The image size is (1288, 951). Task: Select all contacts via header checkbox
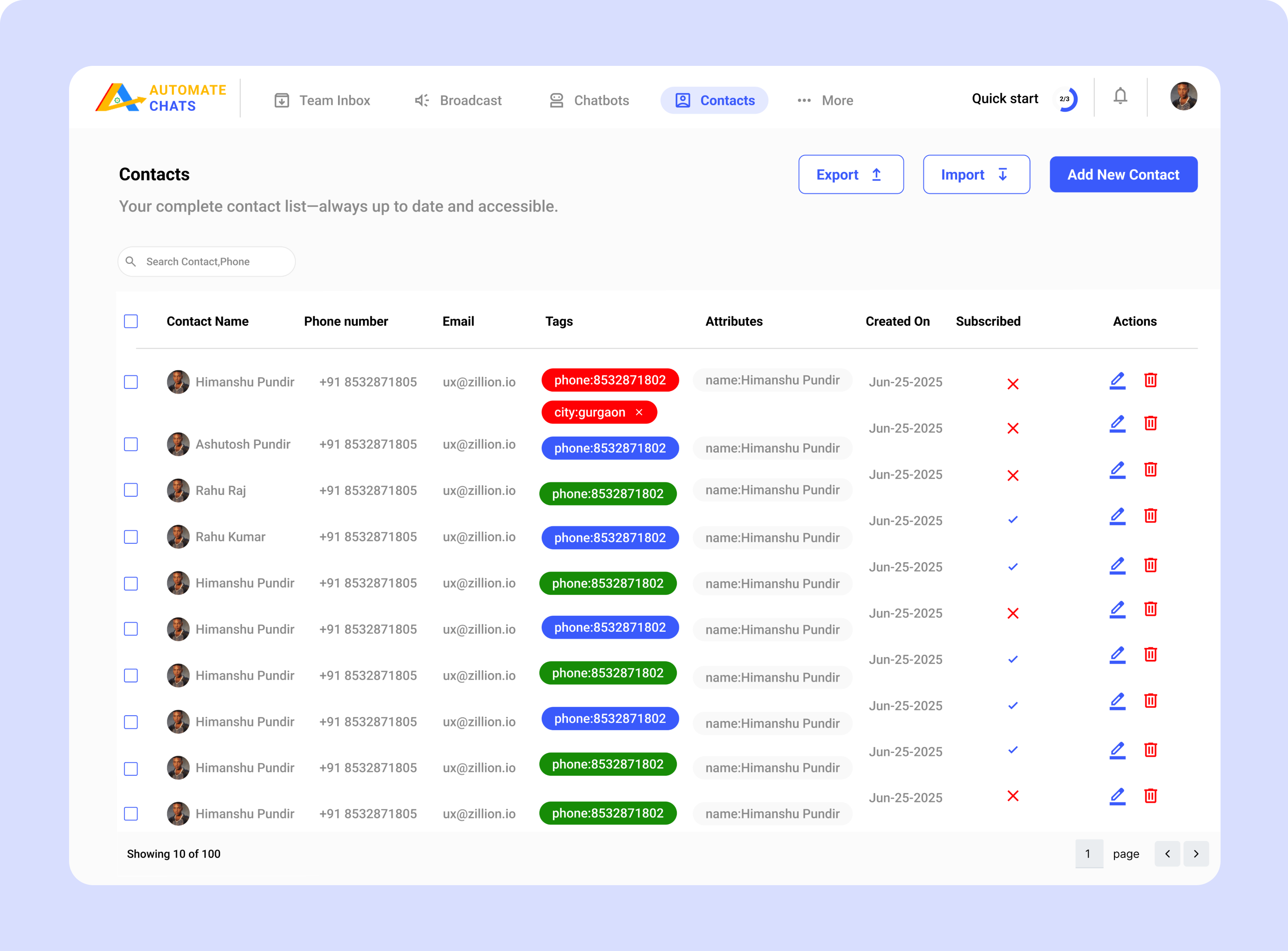(130, 321)
